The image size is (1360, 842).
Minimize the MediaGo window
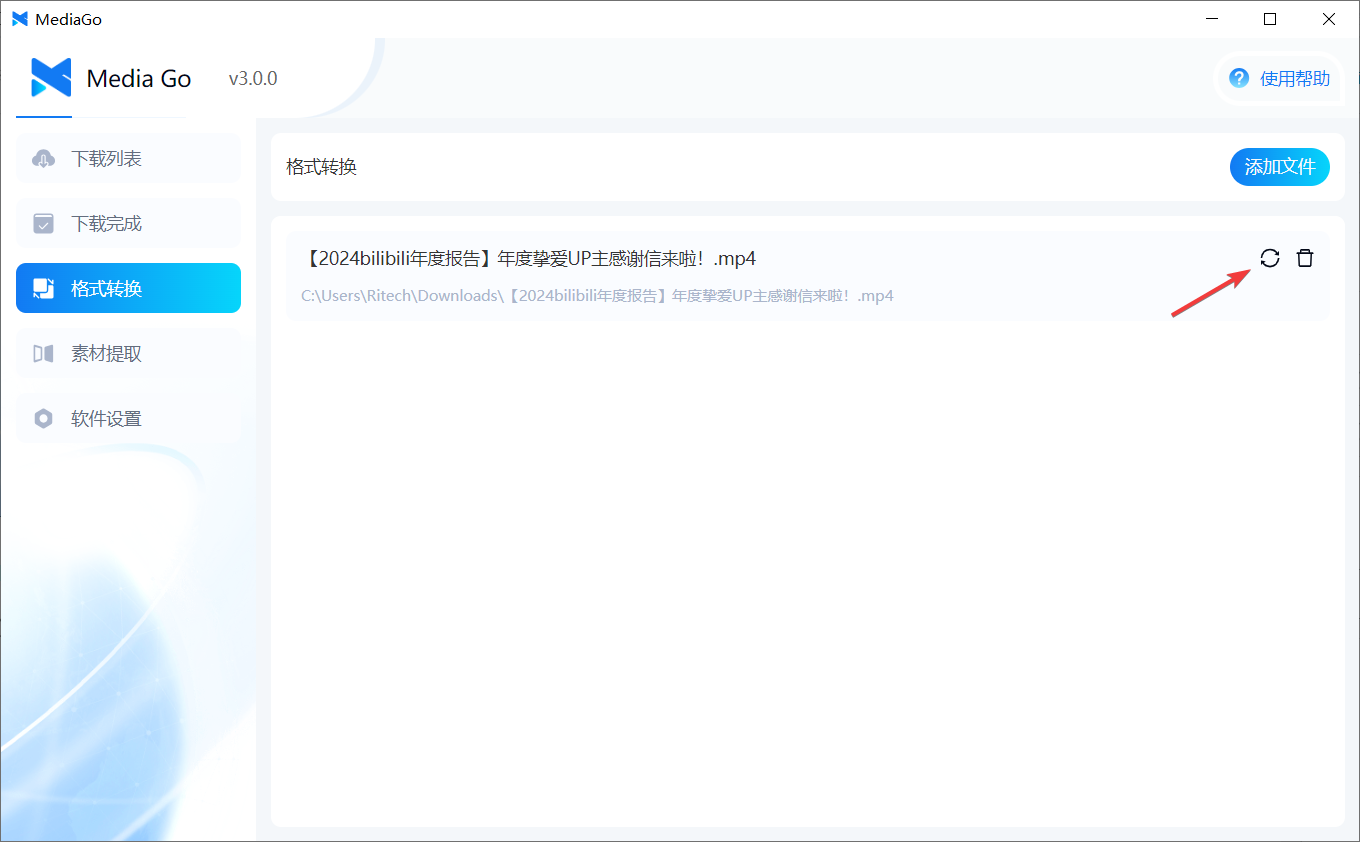(x=1211, y=19)
